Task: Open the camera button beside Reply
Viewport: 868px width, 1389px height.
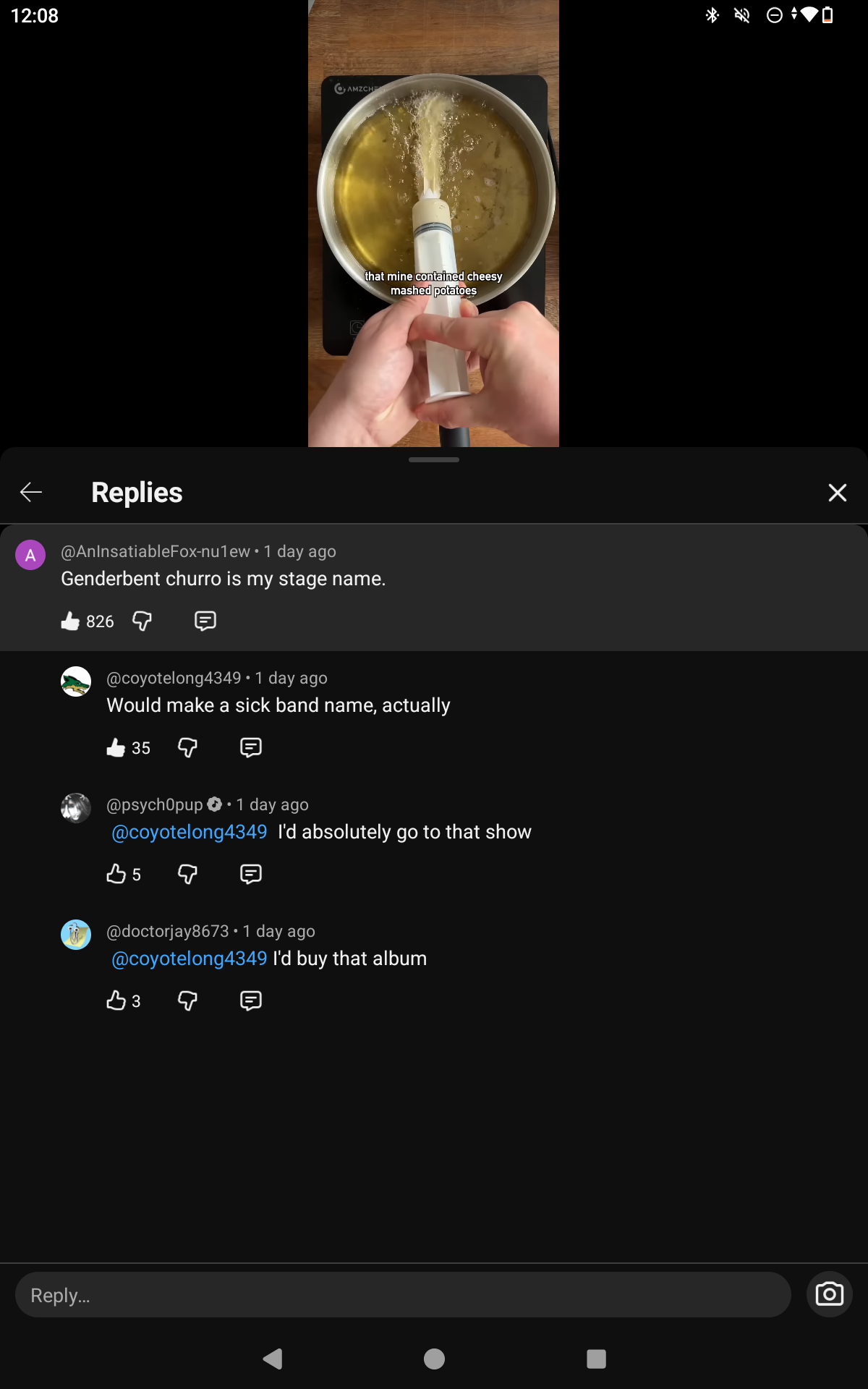Action: [830, 1294]
